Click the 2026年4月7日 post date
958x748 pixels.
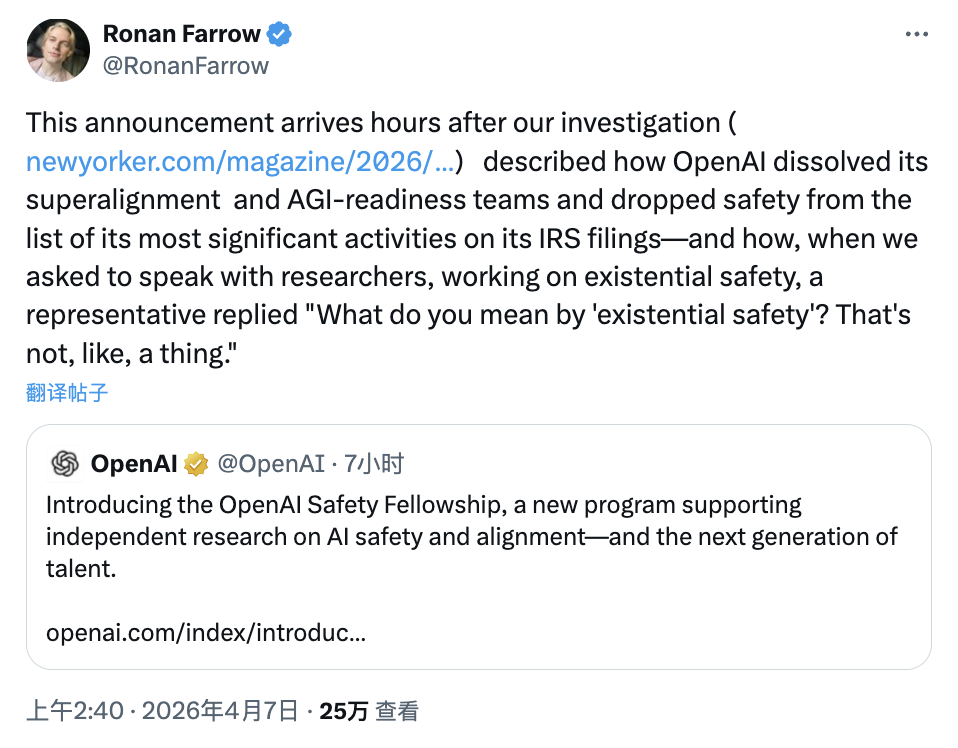tap(220, 711)
